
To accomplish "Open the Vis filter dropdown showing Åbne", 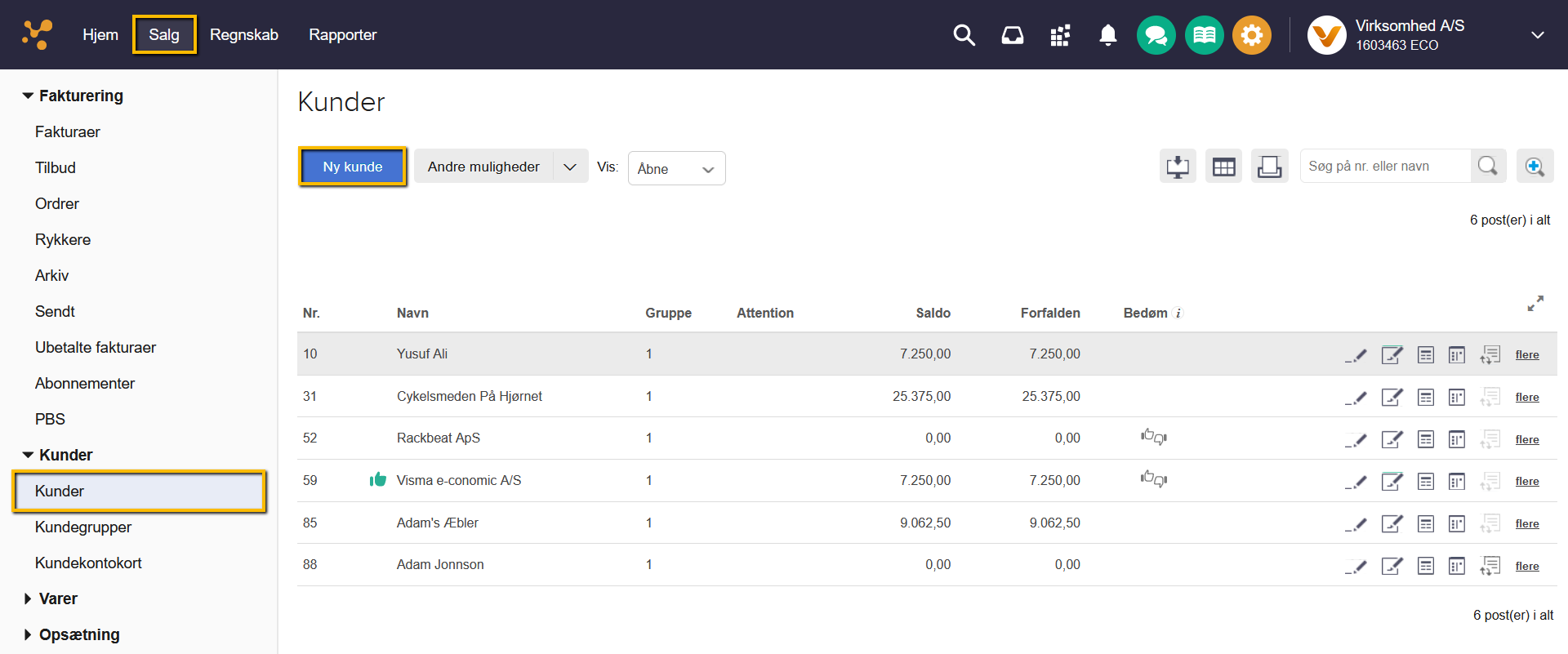I will coord(676,168).
